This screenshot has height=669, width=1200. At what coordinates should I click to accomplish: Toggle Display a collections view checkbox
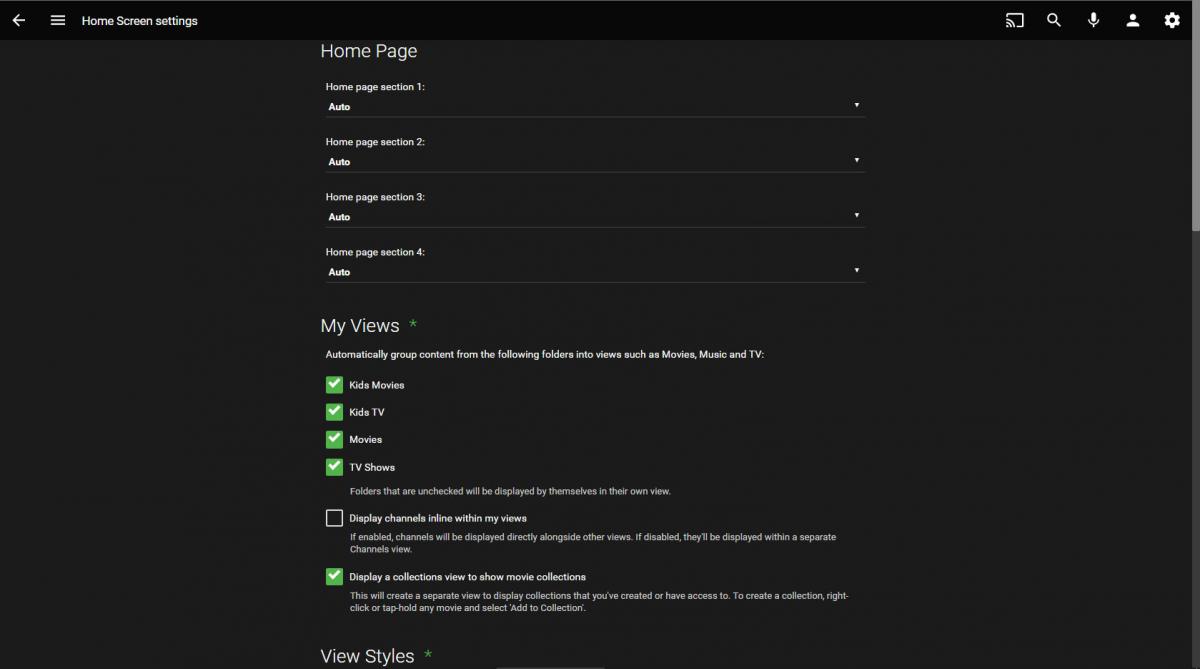334,576
